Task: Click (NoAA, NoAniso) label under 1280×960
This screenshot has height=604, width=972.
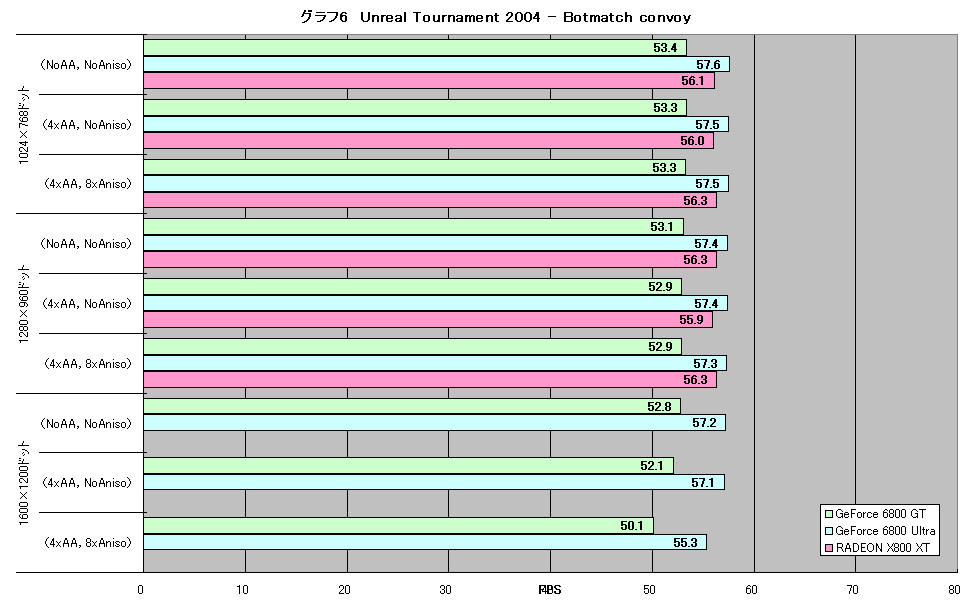Action: click(x=87, y=244)
